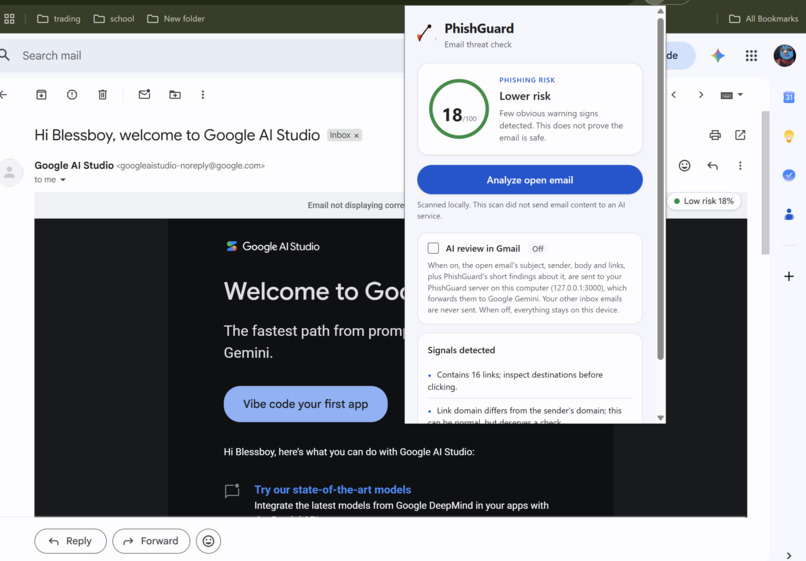Open Keep in side panel
Viewport: 806px width, 561px height.
[789, 136]
